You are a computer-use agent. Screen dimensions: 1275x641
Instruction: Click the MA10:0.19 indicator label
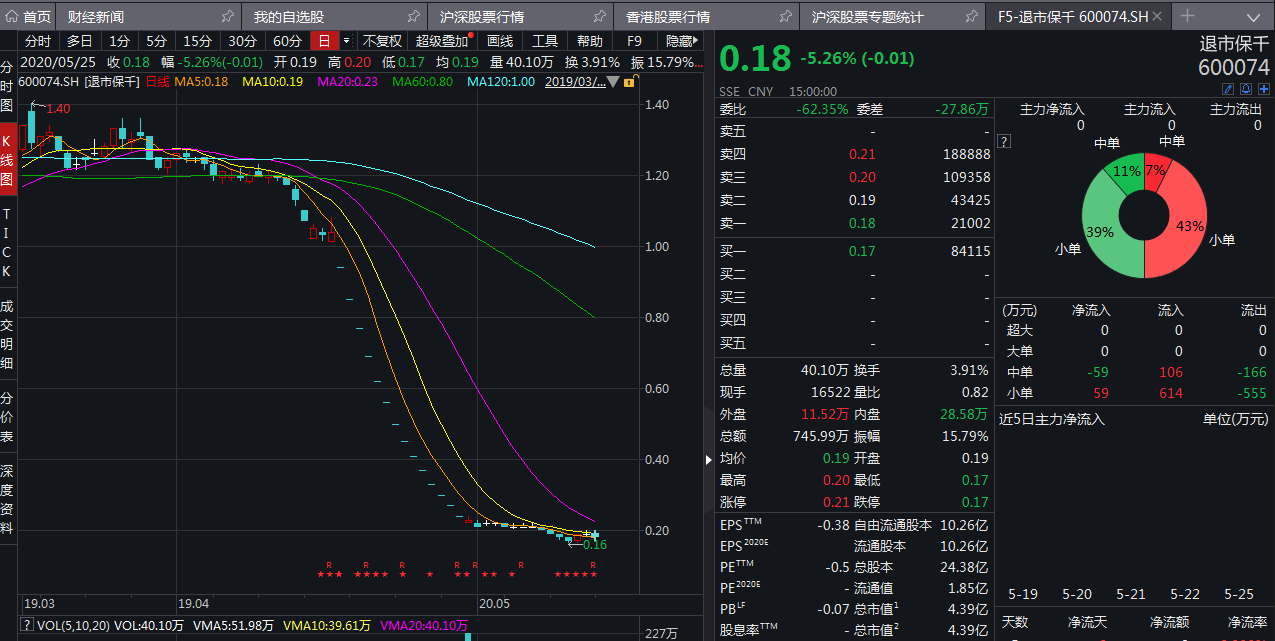(272, 82)
